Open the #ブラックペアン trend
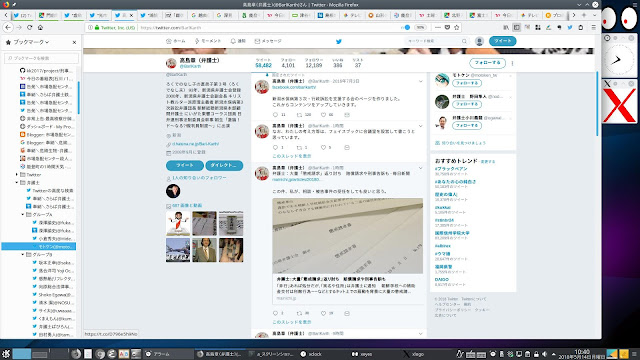This screenshot has height=360, width=640. click(451, 169)
